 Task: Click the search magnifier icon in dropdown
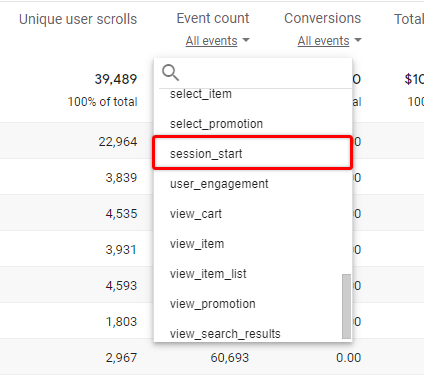click(x=170, y=73)
